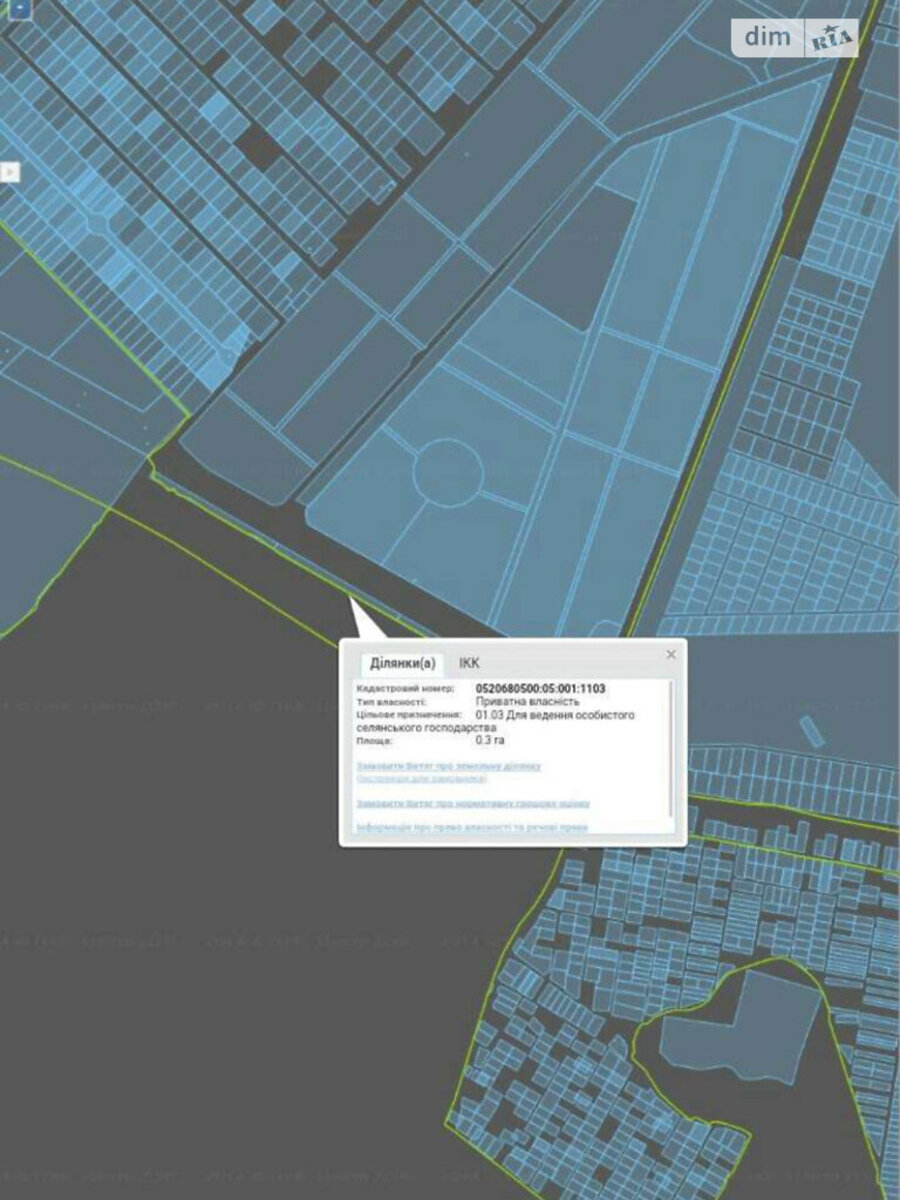Click the popup's pointer tip on the map

[351, 598]
